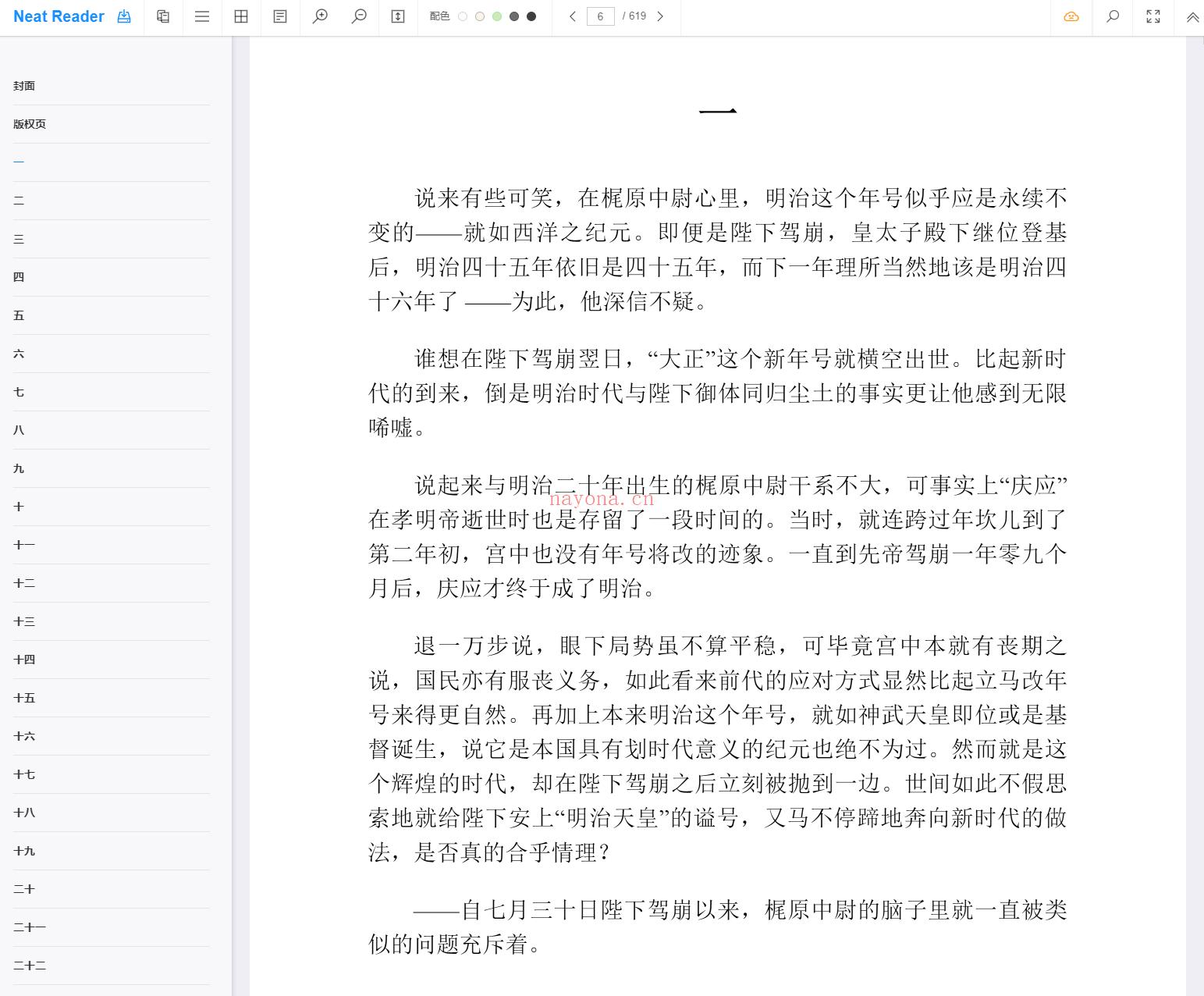
Task: Select the gray color theme swatch
Action: click(514, 16)
